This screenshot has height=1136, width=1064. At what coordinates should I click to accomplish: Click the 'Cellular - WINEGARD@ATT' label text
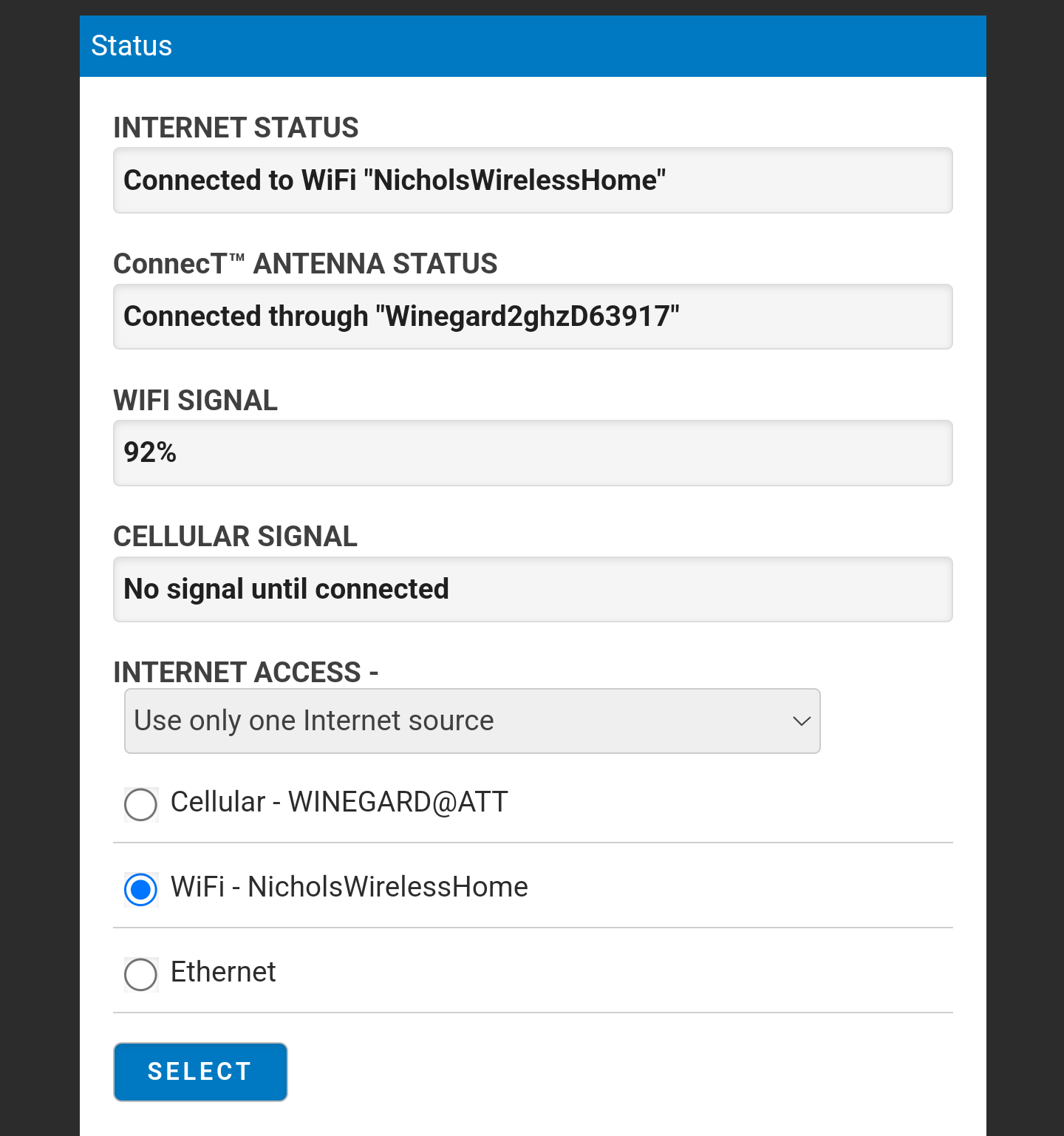339,802
